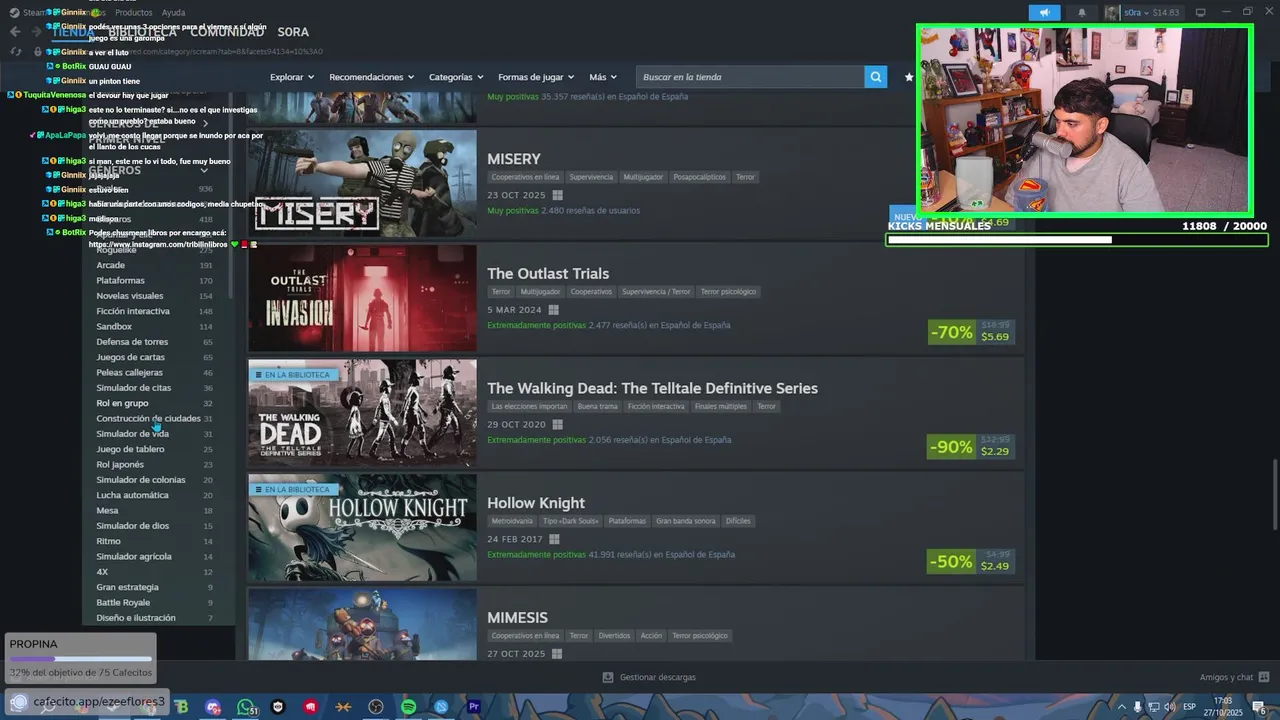Open the Hollow Knight title link
This screenshot has width=1280, height=720.
tap(536, 503)
